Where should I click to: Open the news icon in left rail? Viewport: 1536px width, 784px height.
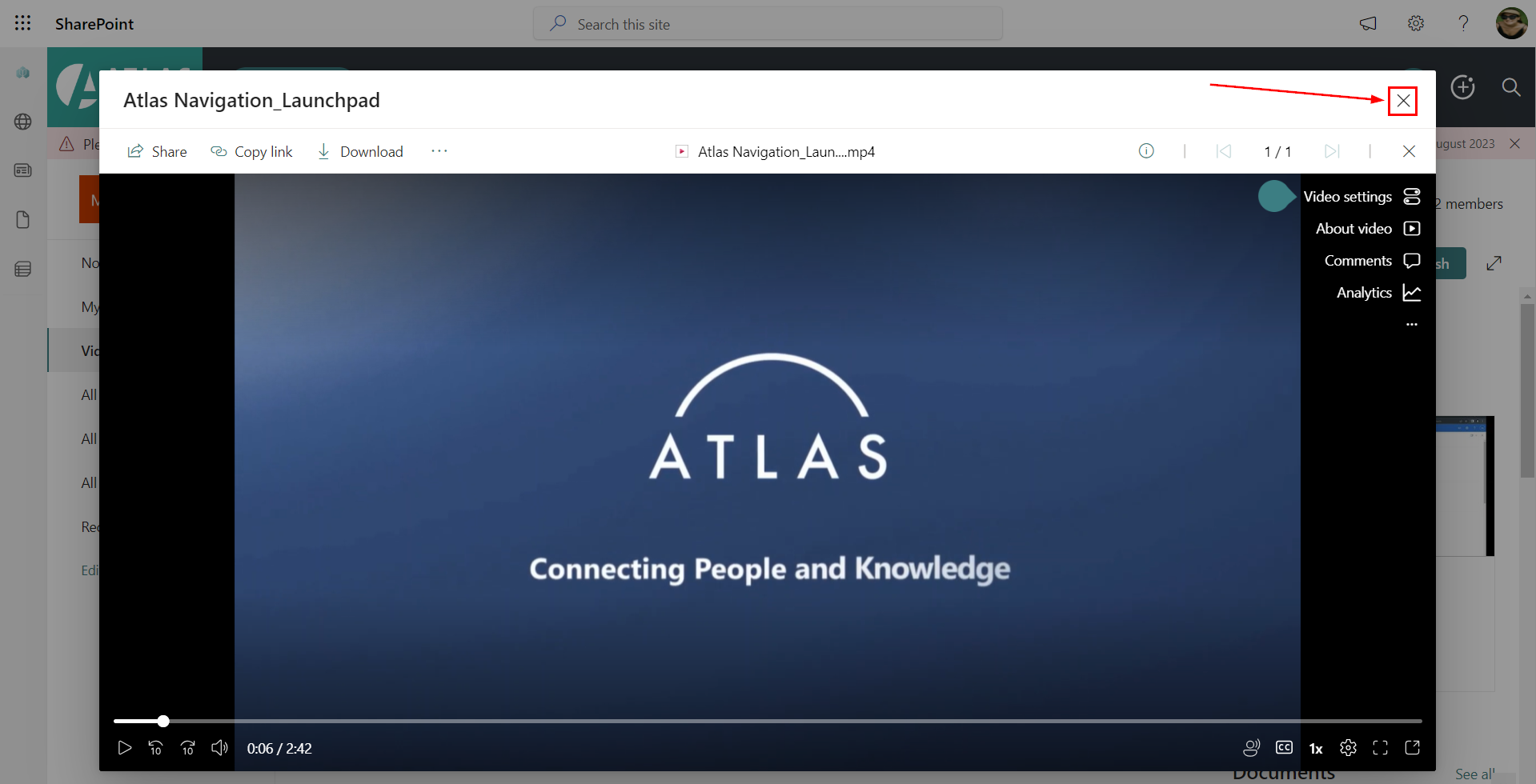[x=23, y=170]
